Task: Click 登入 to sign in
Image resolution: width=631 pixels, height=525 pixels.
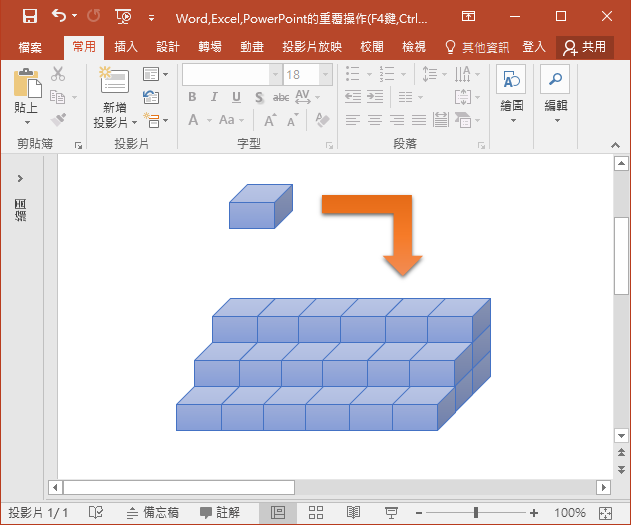Action: 534,47
